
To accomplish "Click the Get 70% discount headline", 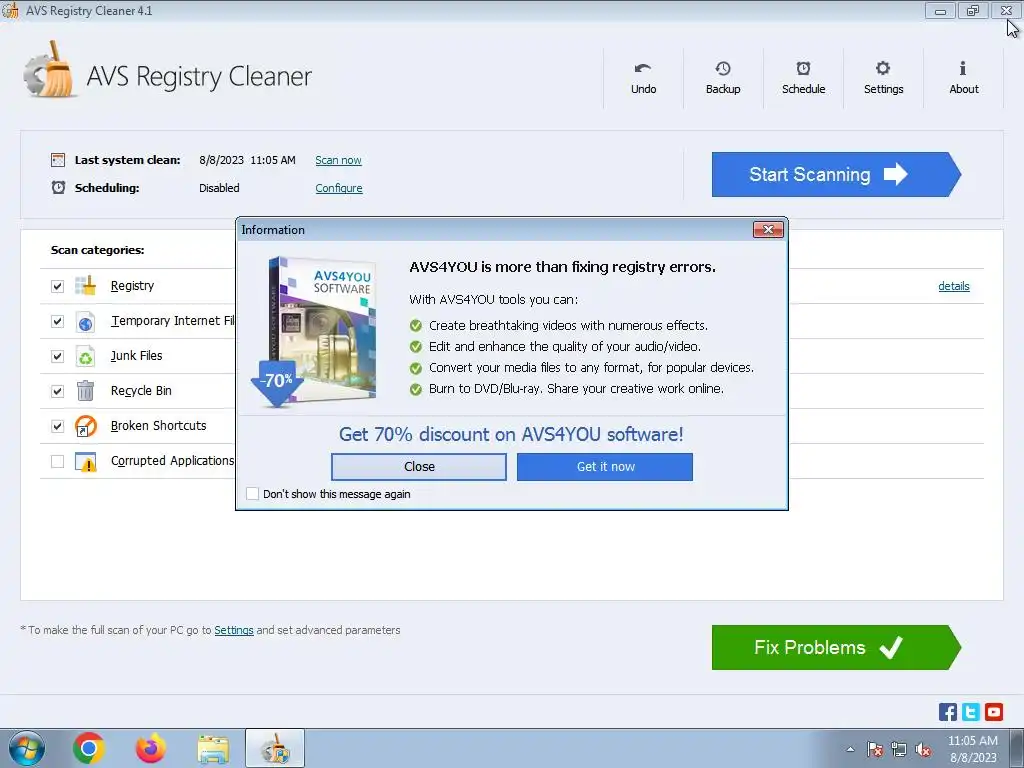I will 511,434.
